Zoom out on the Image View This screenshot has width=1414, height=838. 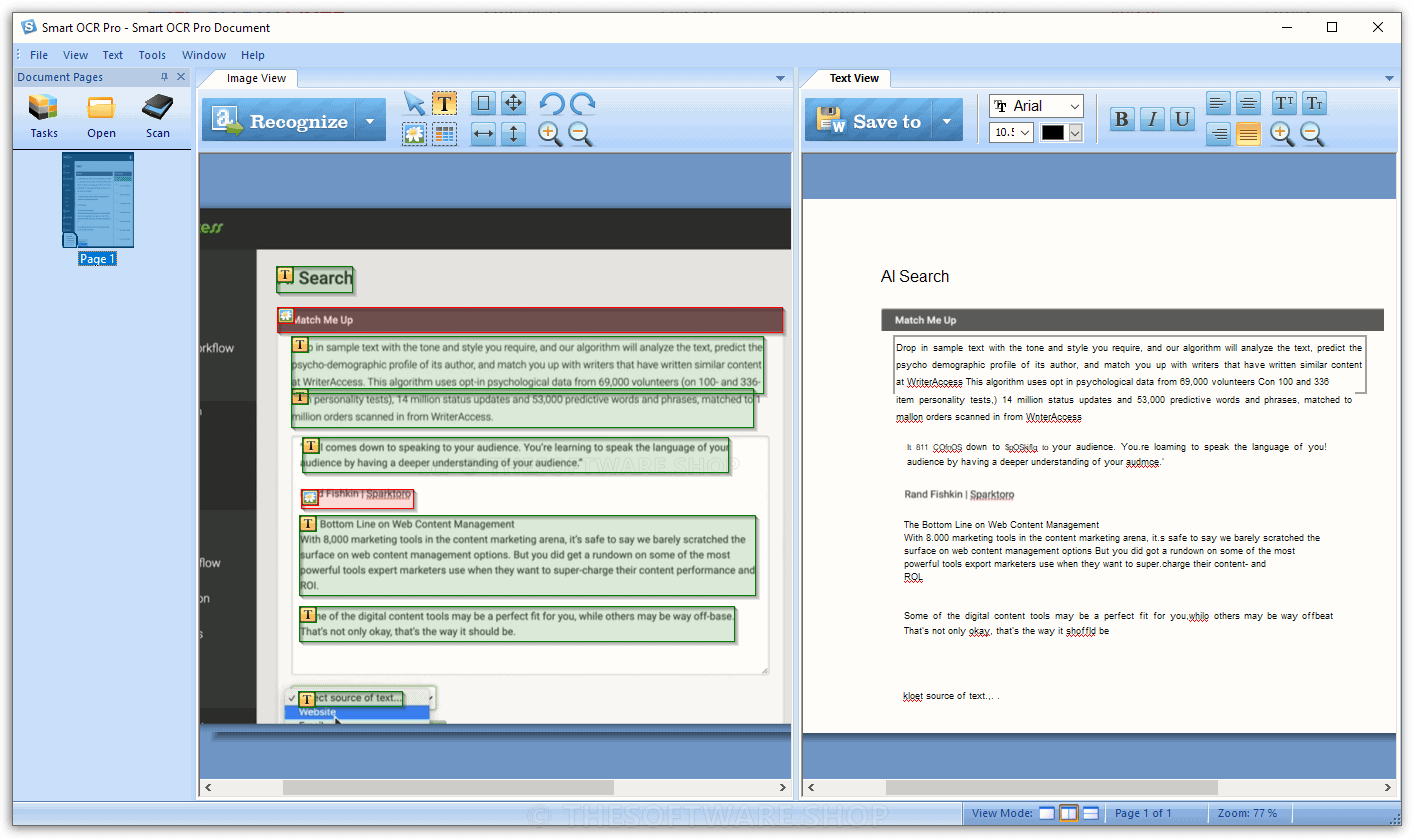[581, 134]
